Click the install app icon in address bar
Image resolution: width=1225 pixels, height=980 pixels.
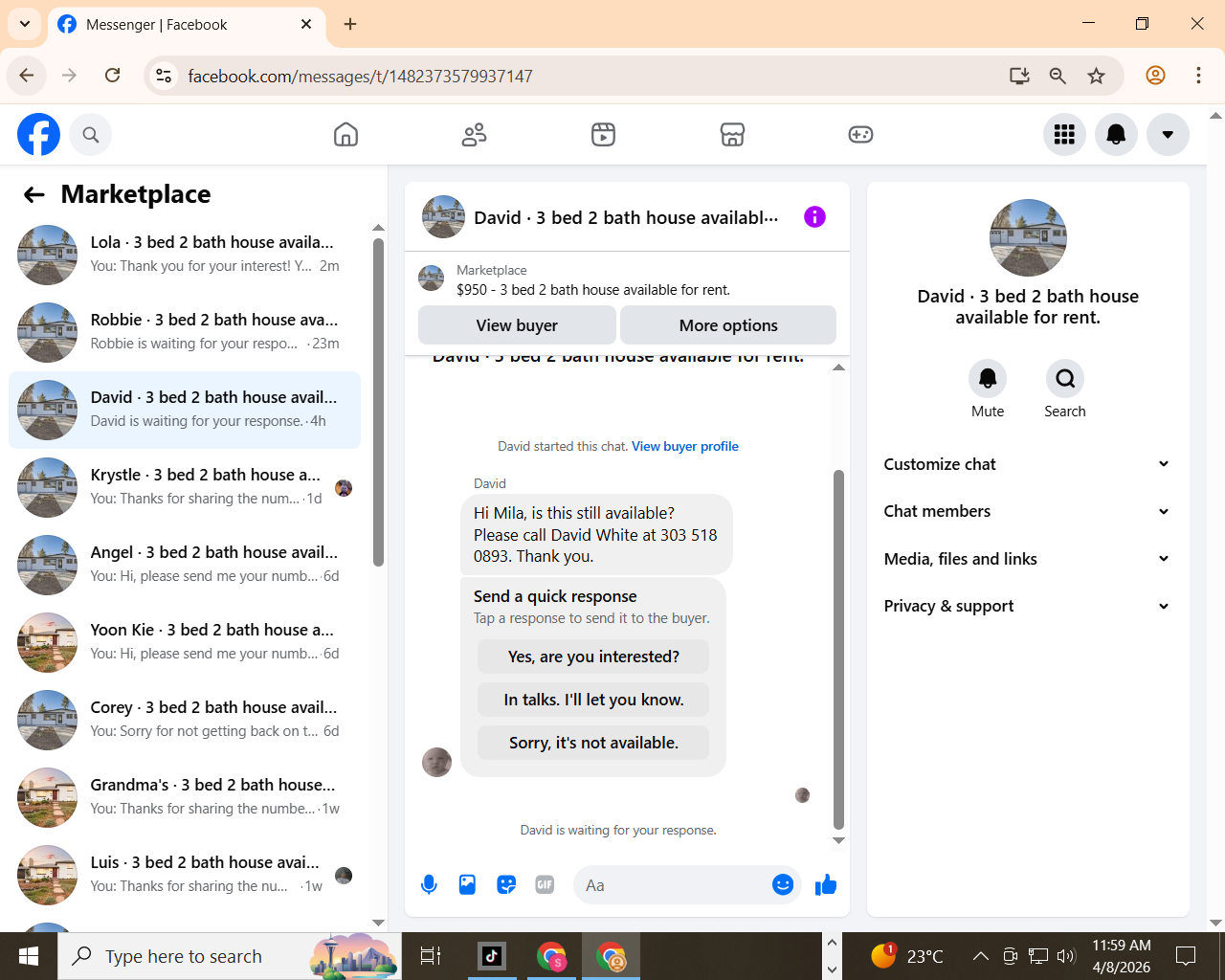pos(1019,76)
